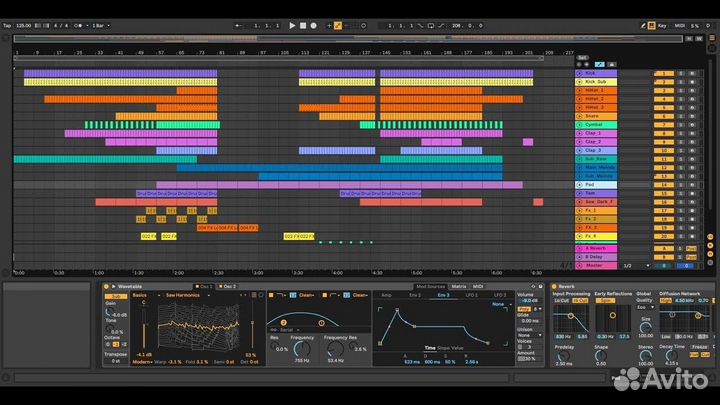The height and width of the screenshot is (405, 720).
Task: Unfold the Pad track with its arrow
Action: point(579,185)
